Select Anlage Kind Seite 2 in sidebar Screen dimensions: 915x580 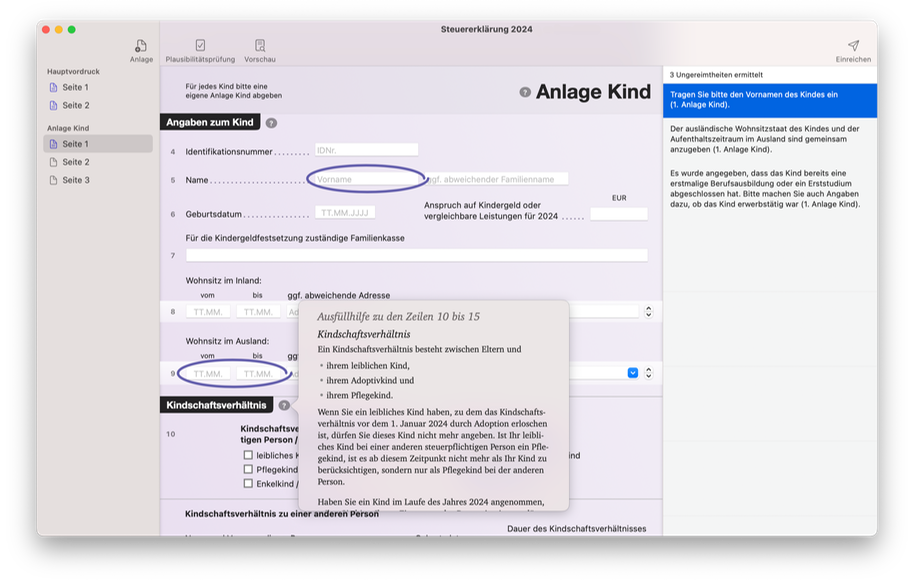75,162
